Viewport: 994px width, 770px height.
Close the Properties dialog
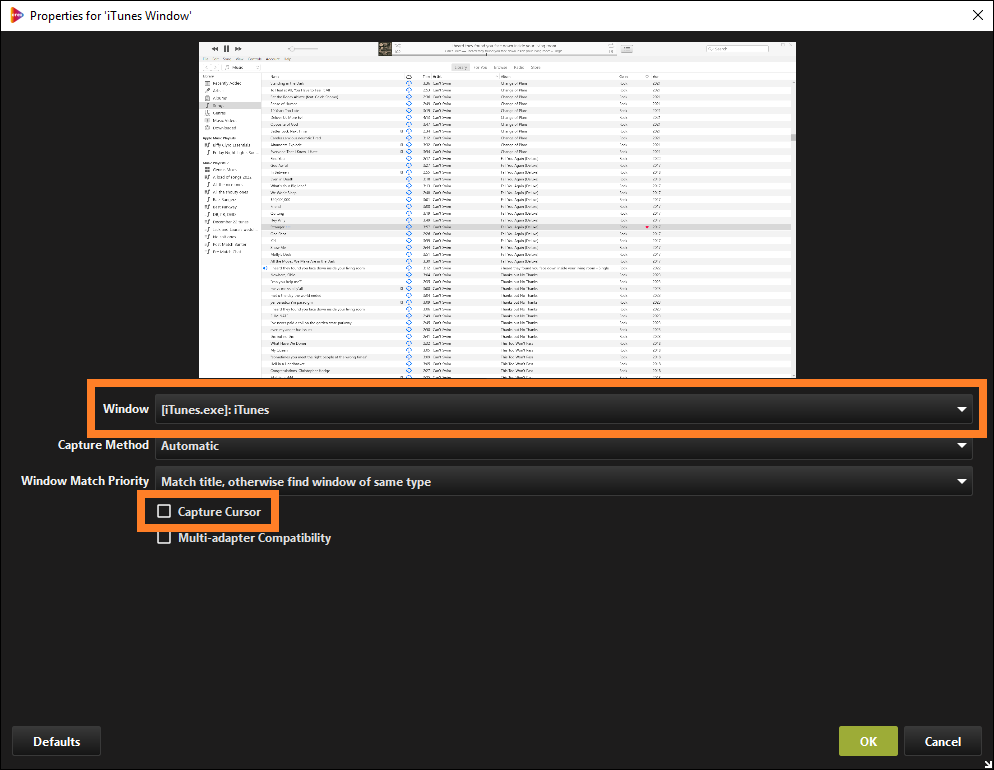[x=978, y=15]
